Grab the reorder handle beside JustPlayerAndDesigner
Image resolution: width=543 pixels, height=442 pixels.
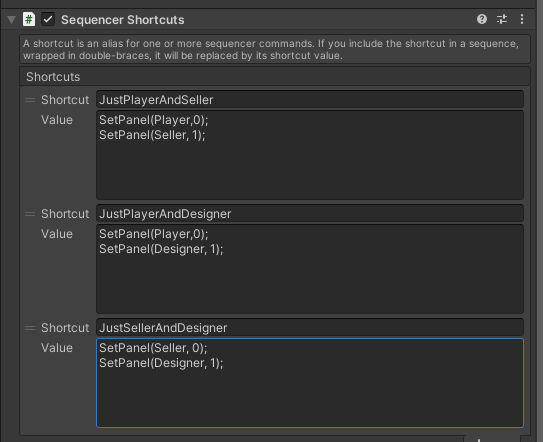(30, 214)
